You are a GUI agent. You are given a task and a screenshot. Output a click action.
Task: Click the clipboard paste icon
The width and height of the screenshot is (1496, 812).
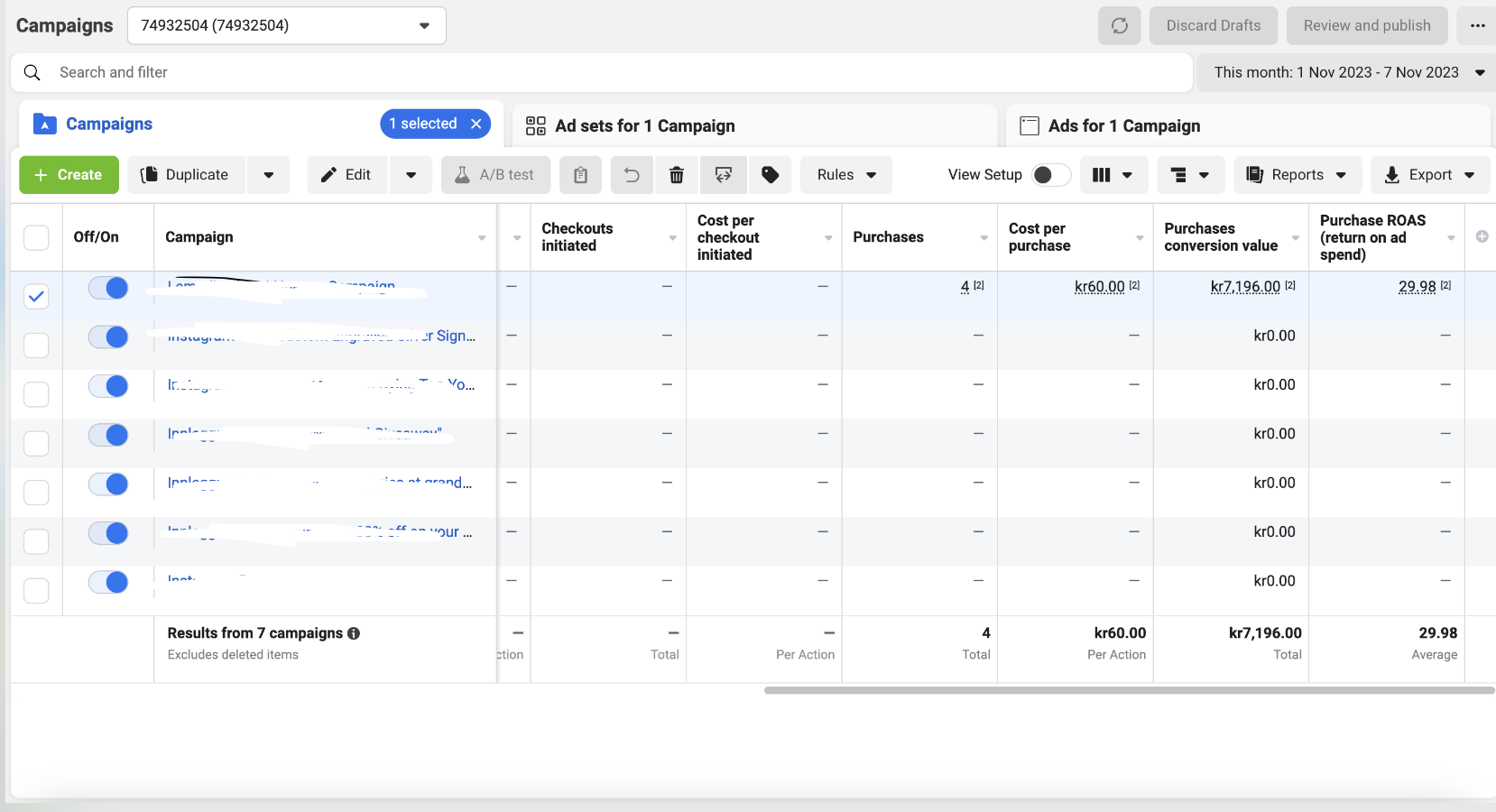[581, 175]
